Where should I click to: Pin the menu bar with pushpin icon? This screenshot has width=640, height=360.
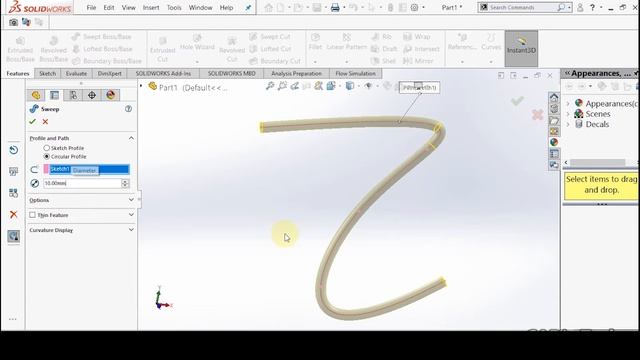(x=248, y=7)
